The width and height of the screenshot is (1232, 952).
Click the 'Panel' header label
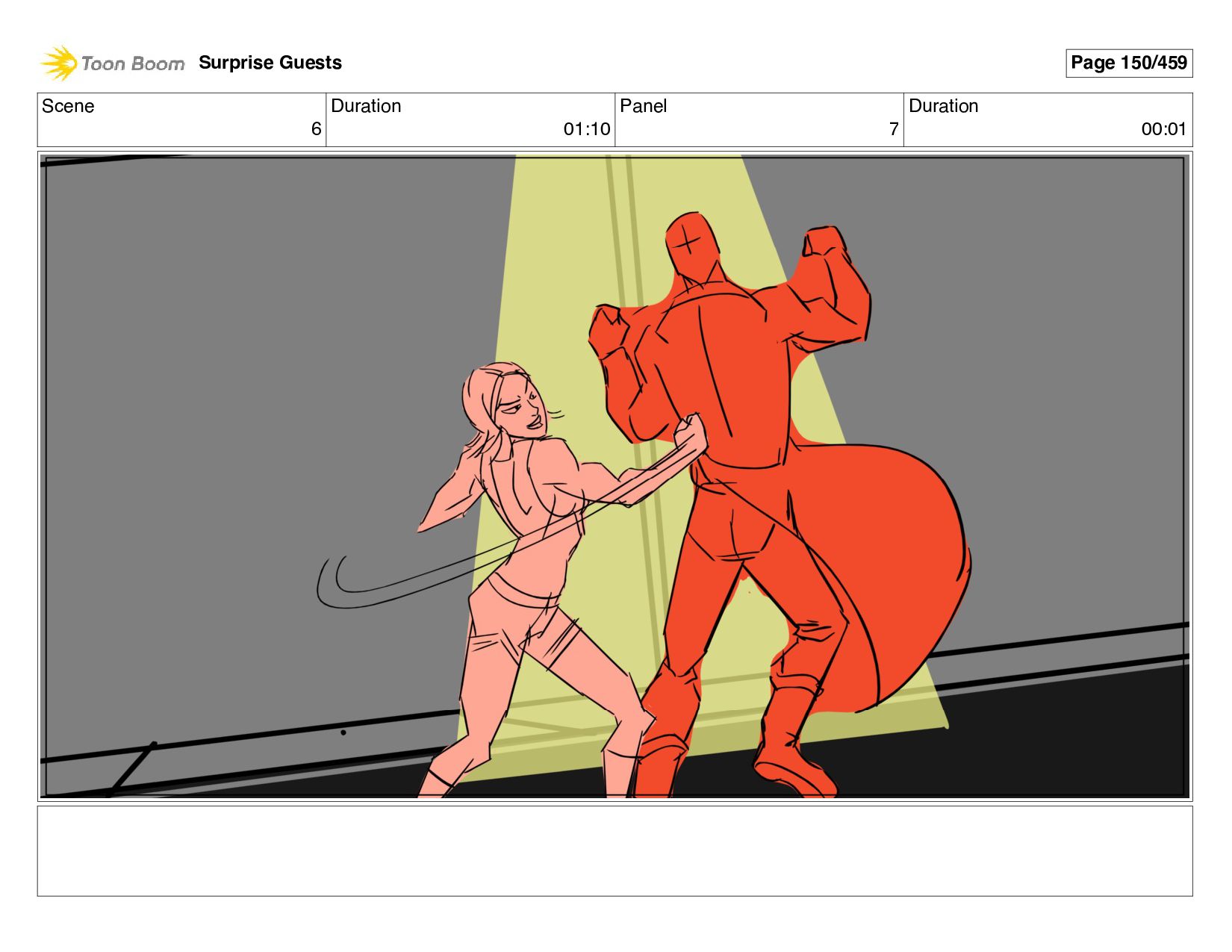tap(643, 106)
